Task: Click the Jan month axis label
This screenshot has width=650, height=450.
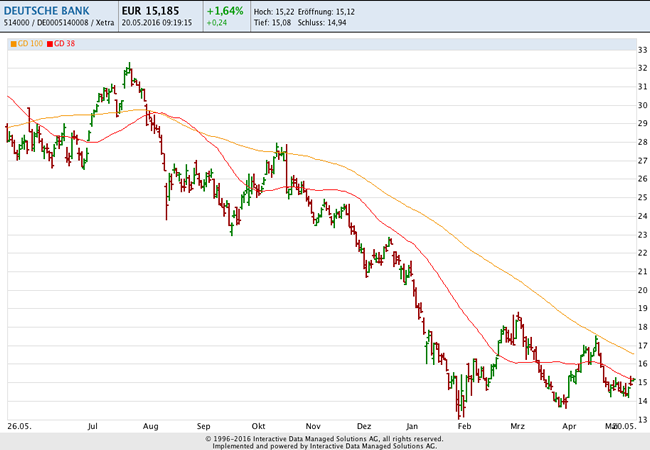Action: pos(412,426)
